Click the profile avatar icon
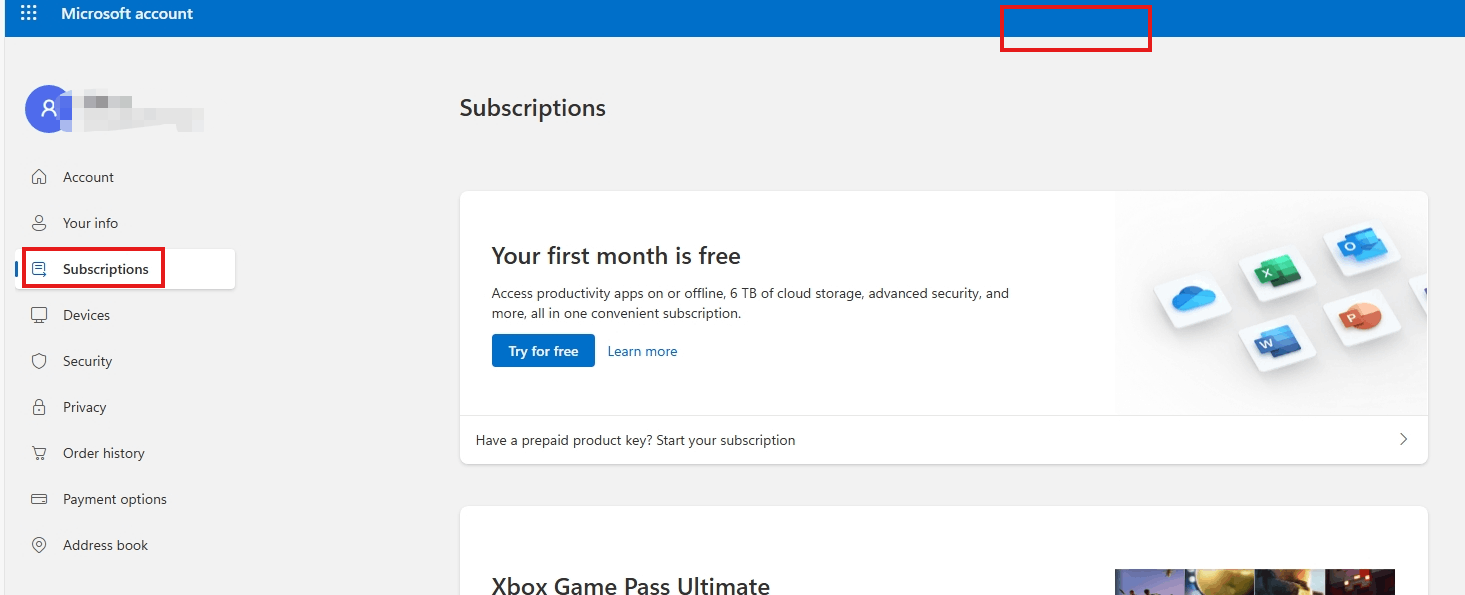The width and height of the screenshot is (1465, 595). coord(48,109)
